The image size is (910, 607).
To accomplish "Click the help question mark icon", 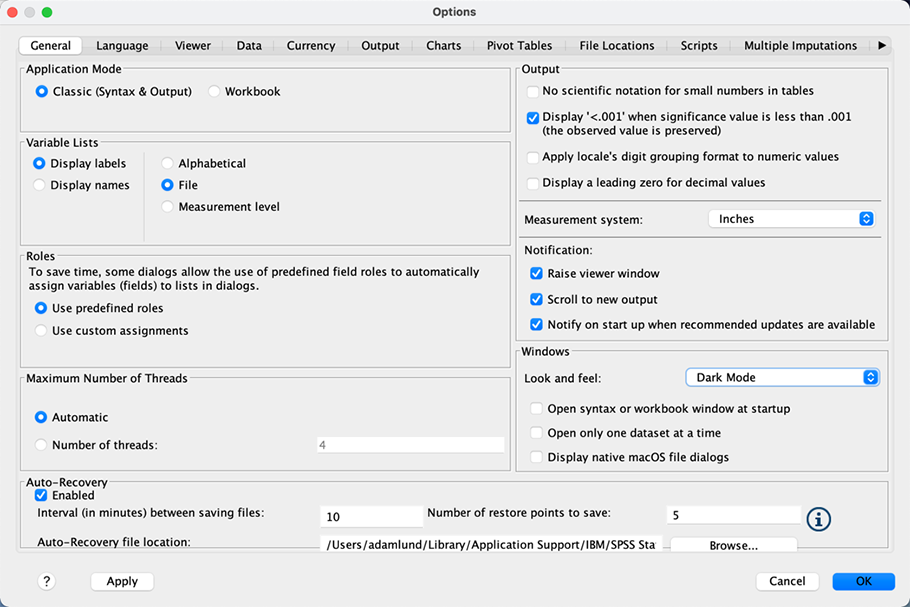I will 46,581.
